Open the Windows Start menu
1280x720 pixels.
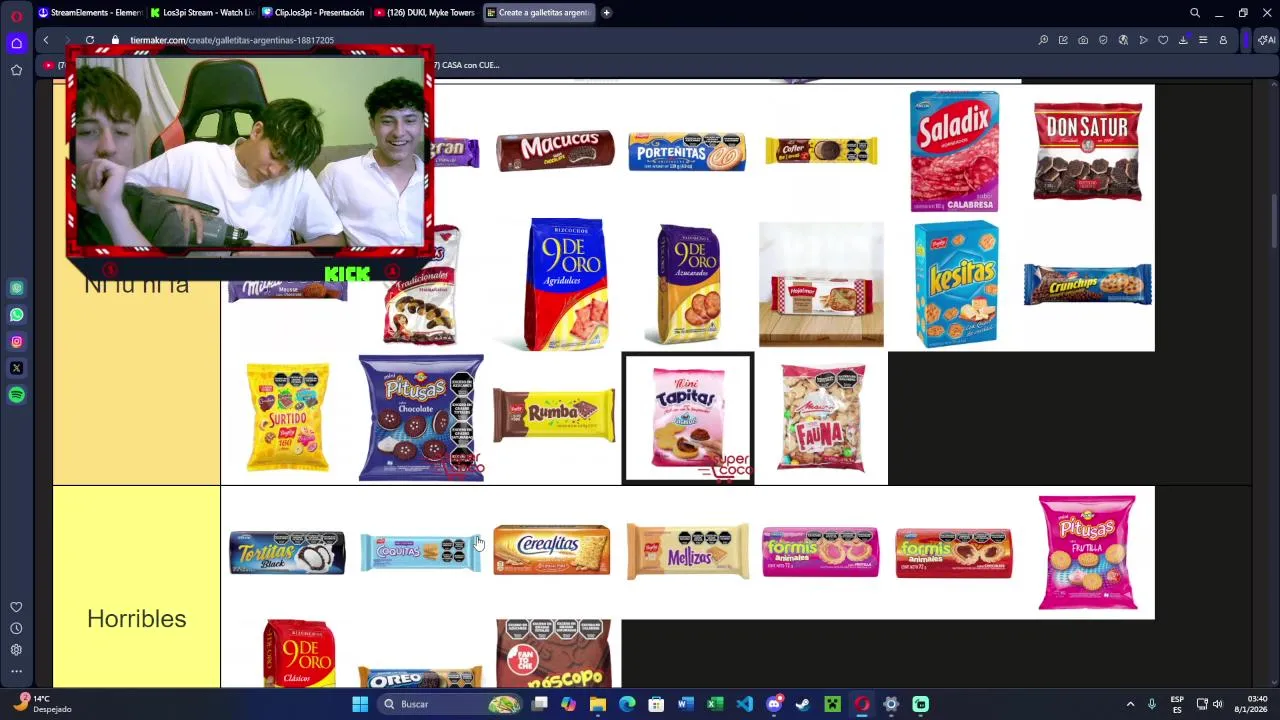pos(360,704)
